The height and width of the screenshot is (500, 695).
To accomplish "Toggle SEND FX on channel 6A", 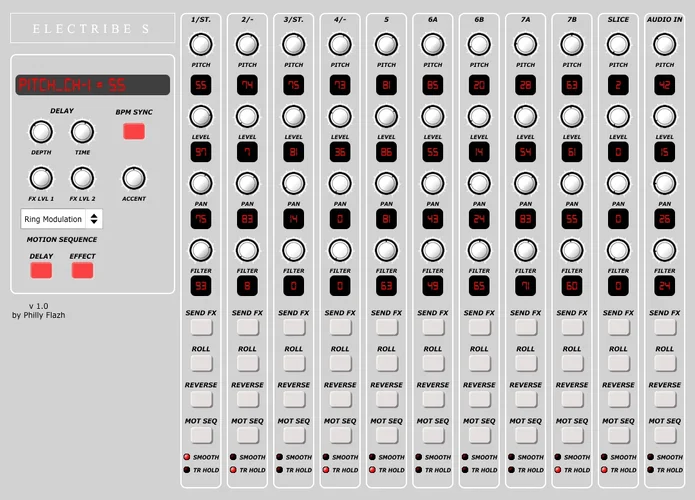I will pyautogui.click(x=433, y=327).
